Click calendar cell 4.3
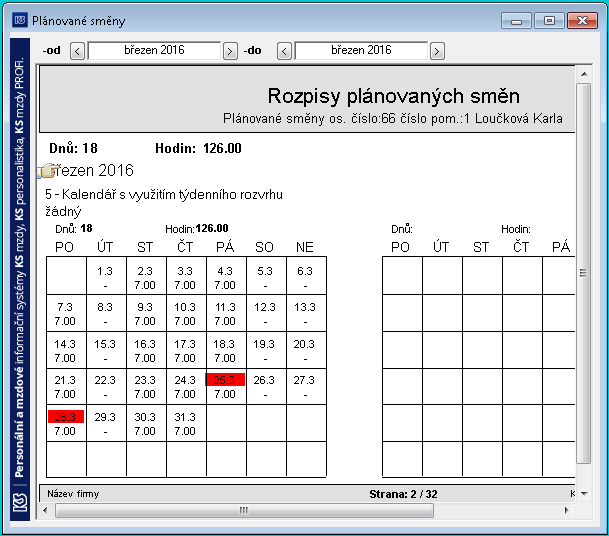609x536 pixels. (x=226, y=276)
